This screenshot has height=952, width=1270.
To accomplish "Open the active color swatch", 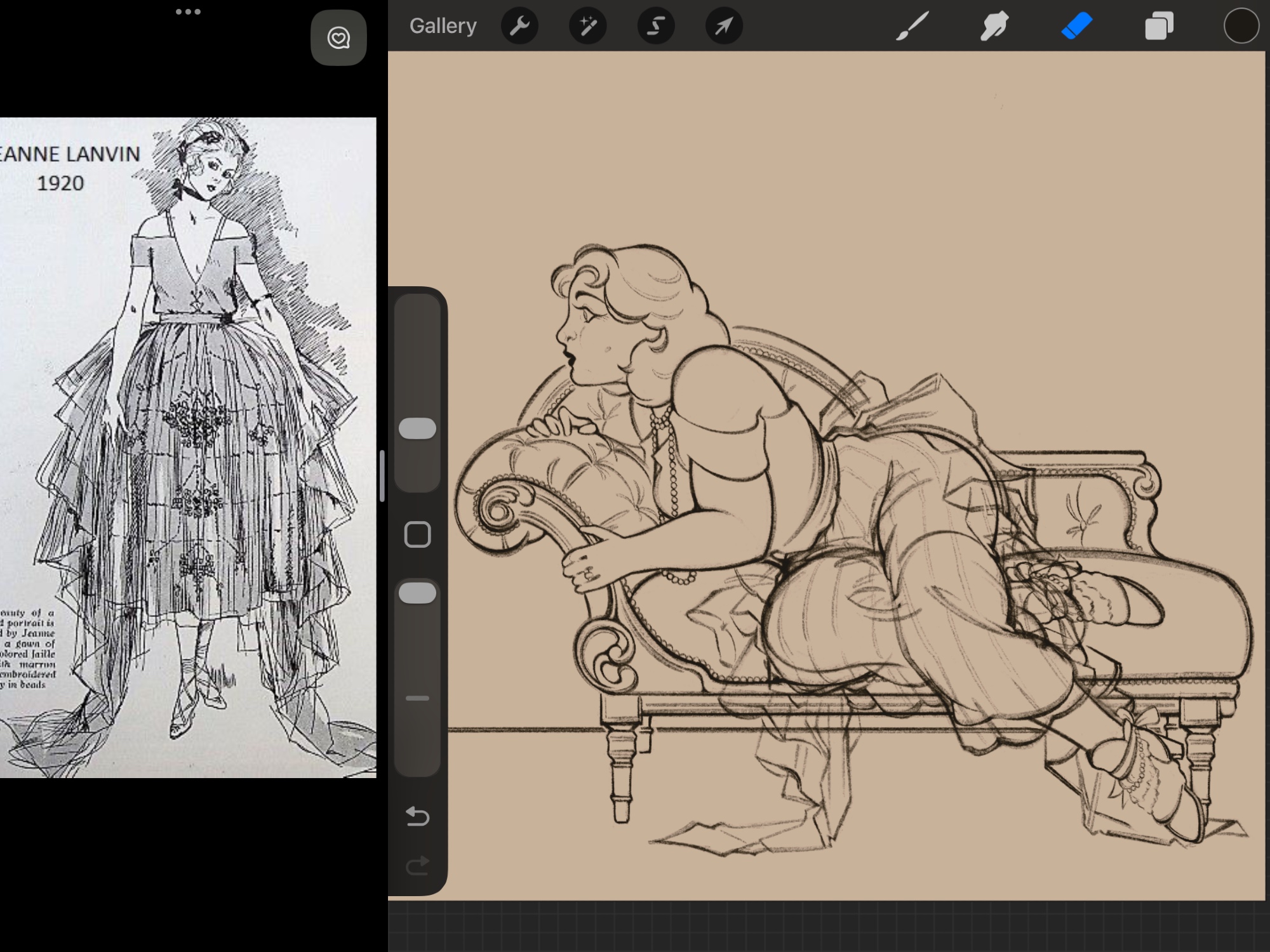I will [1241, 26].
